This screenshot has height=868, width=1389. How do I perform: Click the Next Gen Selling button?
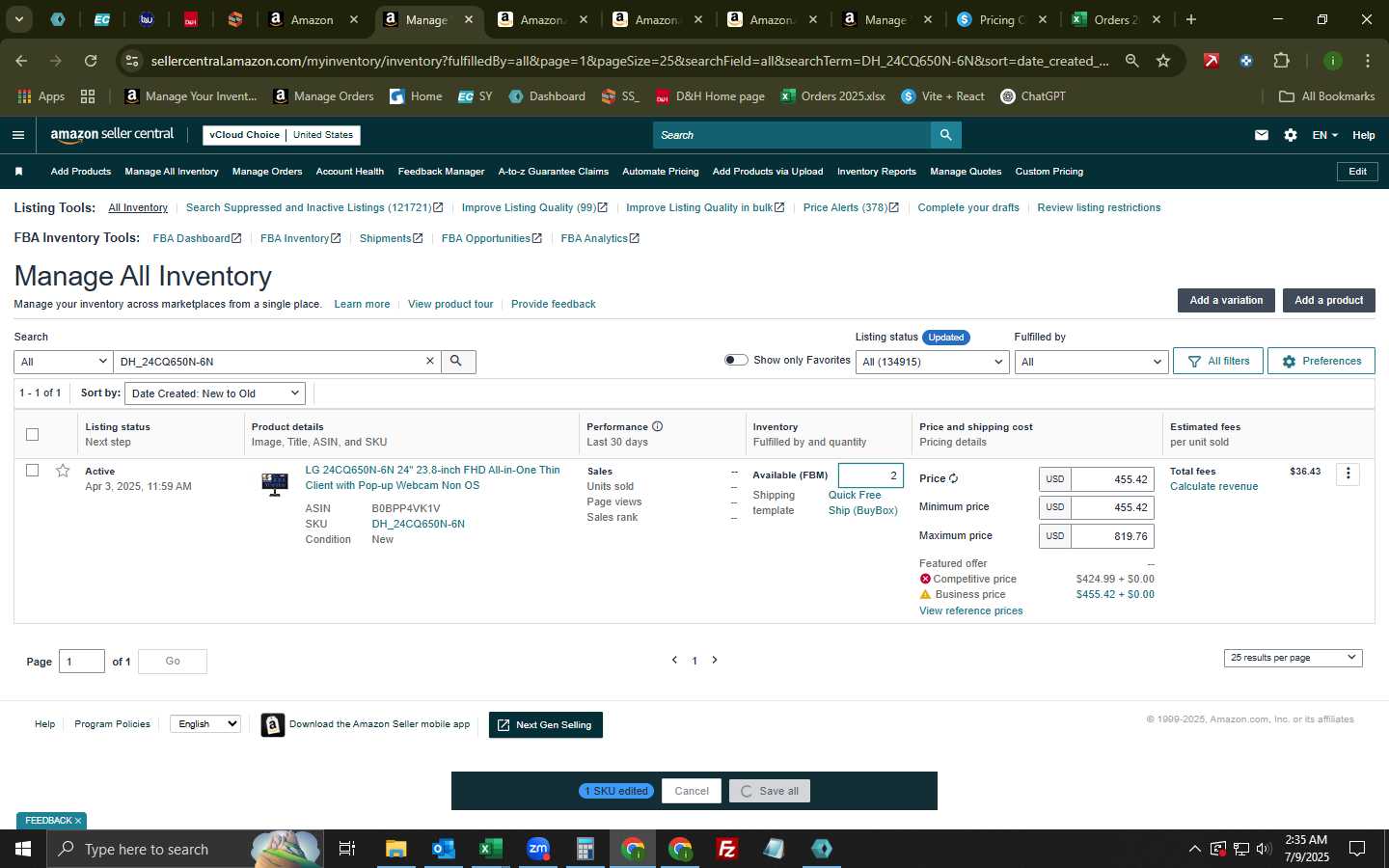pyautogui.click(x=546, y=725)
